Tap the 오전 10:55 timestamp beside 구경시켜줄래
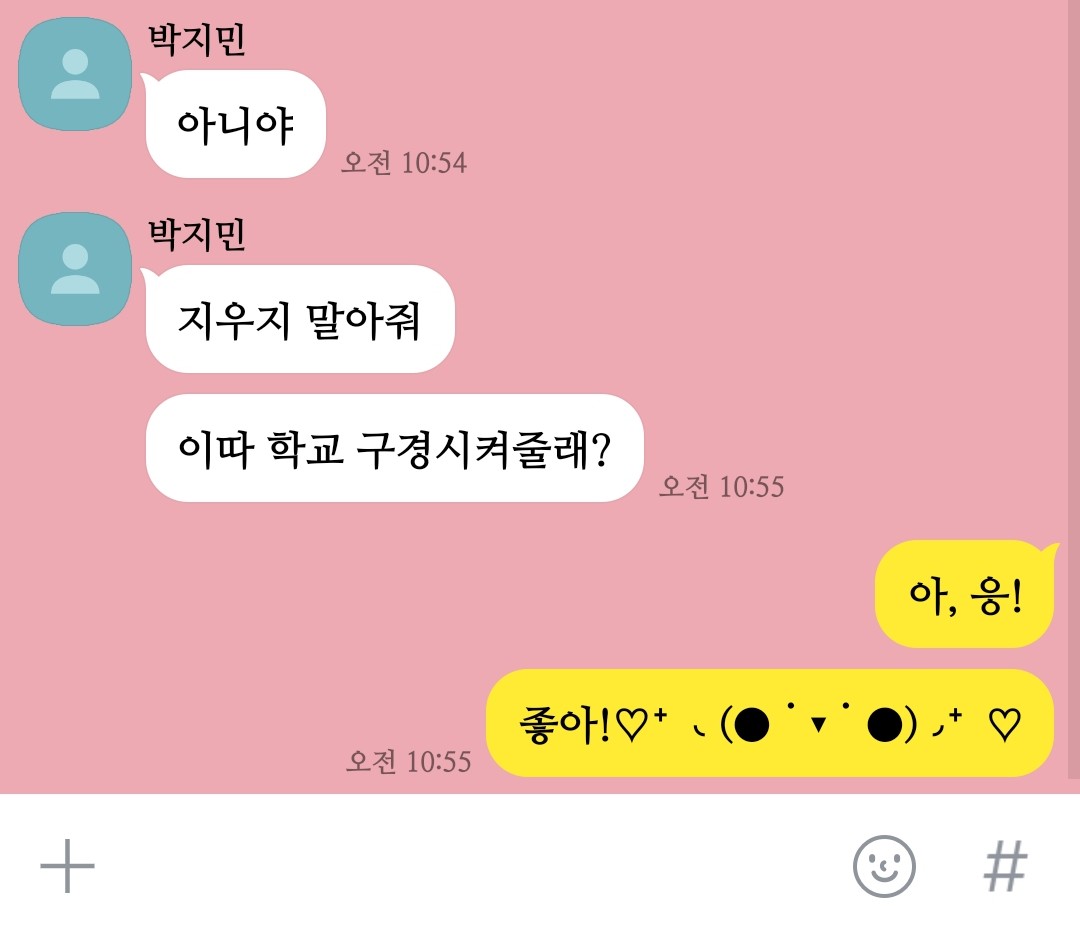The width and height of the screenshot is (1080, 938). (x=721, y=486)
